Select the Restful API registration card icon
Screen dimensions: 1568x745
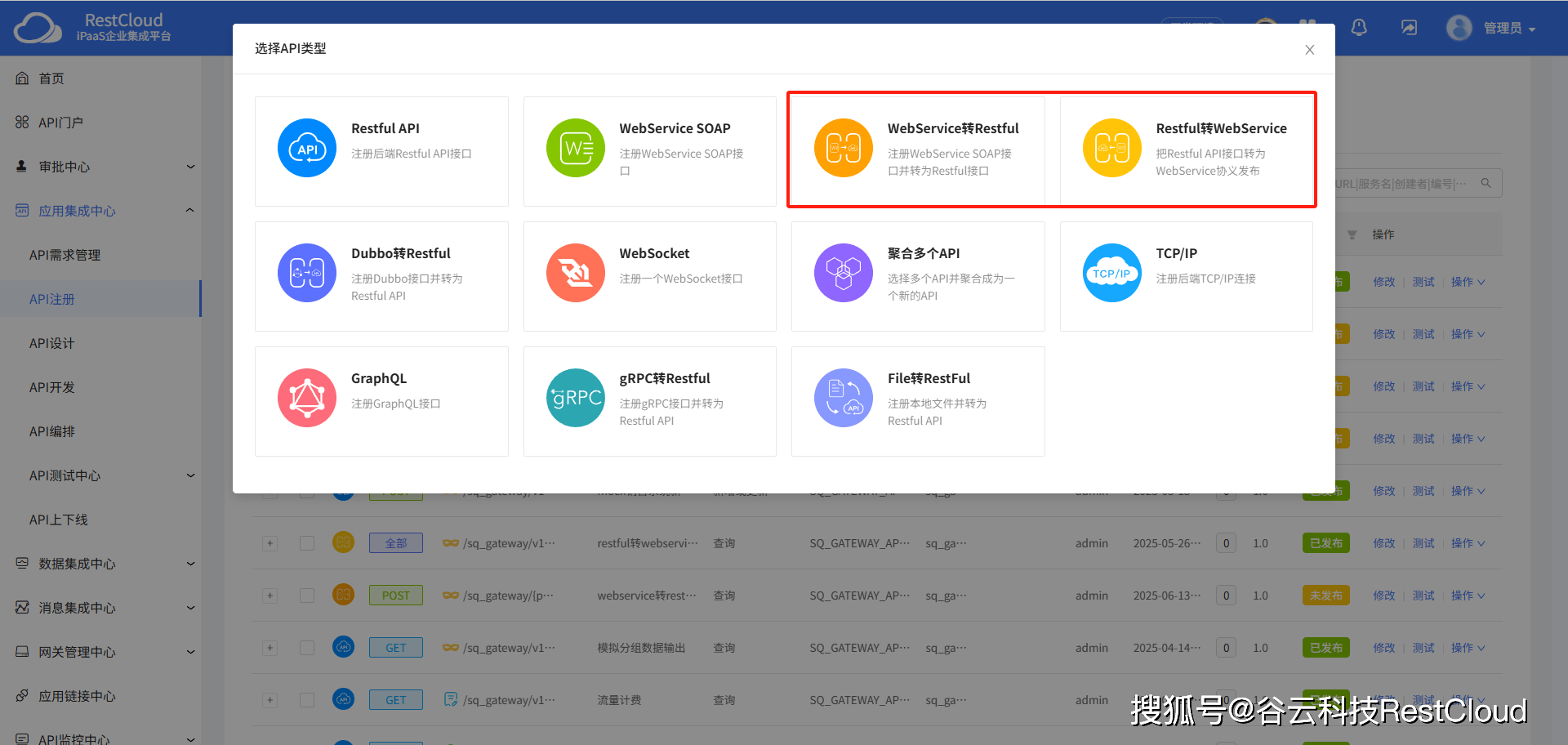(307, 148)
